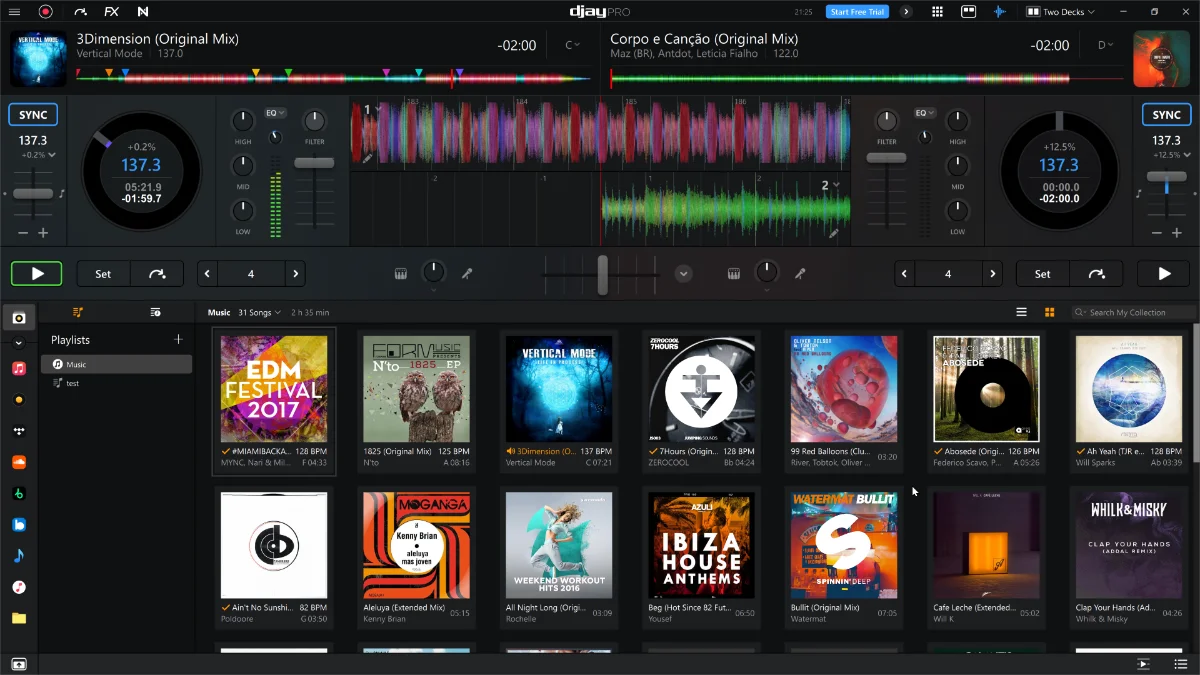Expand the left deck EQ dropdown

point(275,113)
